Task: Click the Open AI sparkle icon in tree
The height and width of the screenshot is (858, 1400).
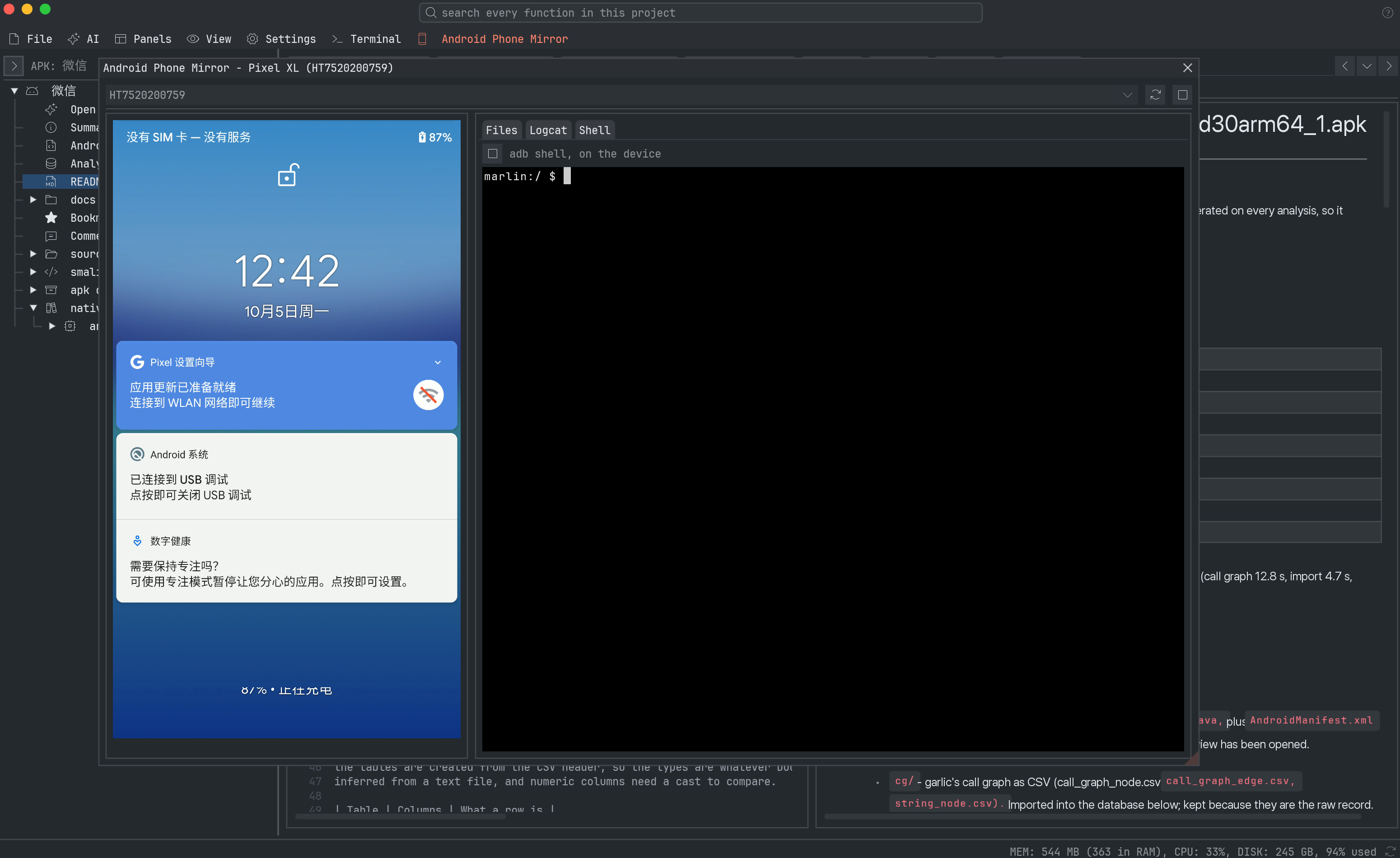Action: [x=51, y=109]
